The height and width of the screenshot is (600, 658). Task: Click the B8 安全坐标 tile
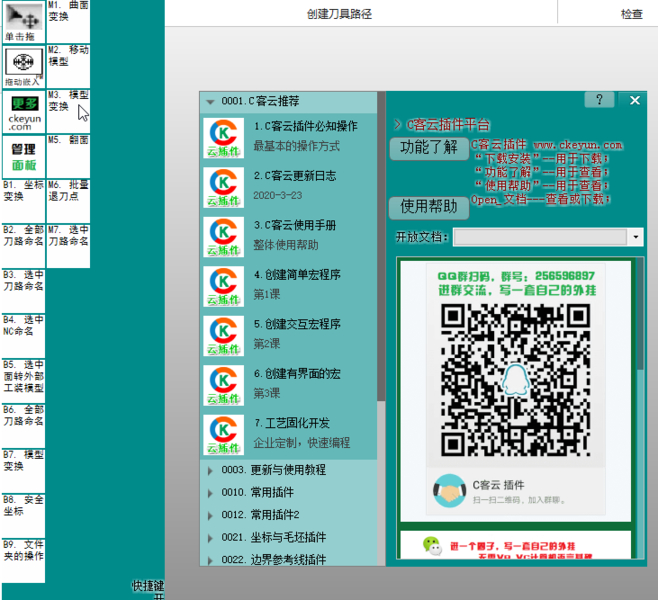(x=24, y=516)
